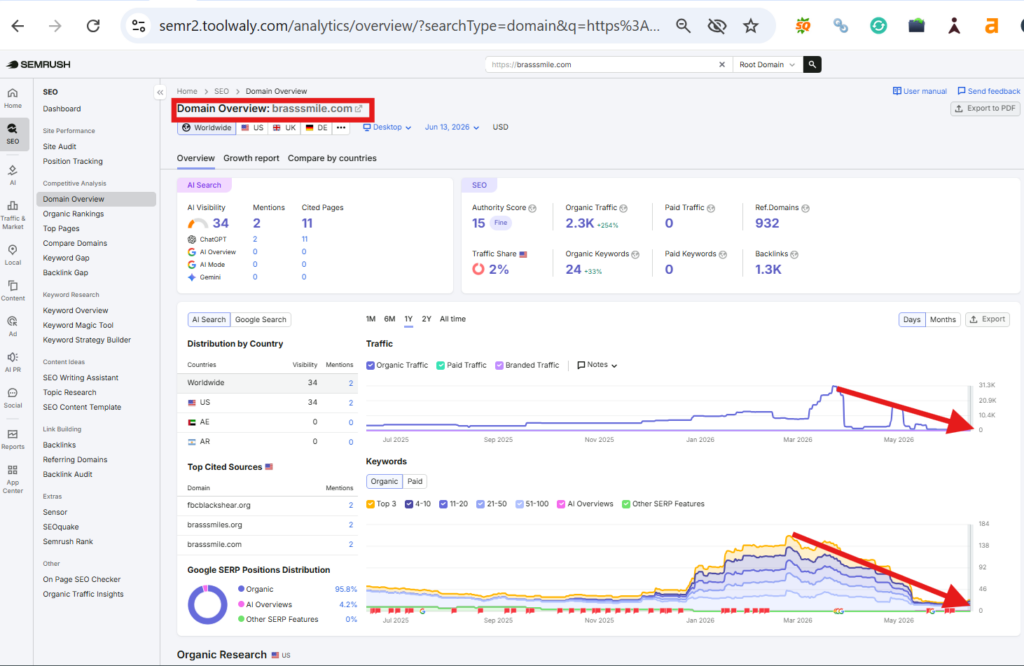The width and height of the screenshot is (1024, 666).
Task: Switch to Compare by countries tab
Action: click(332, 158)
